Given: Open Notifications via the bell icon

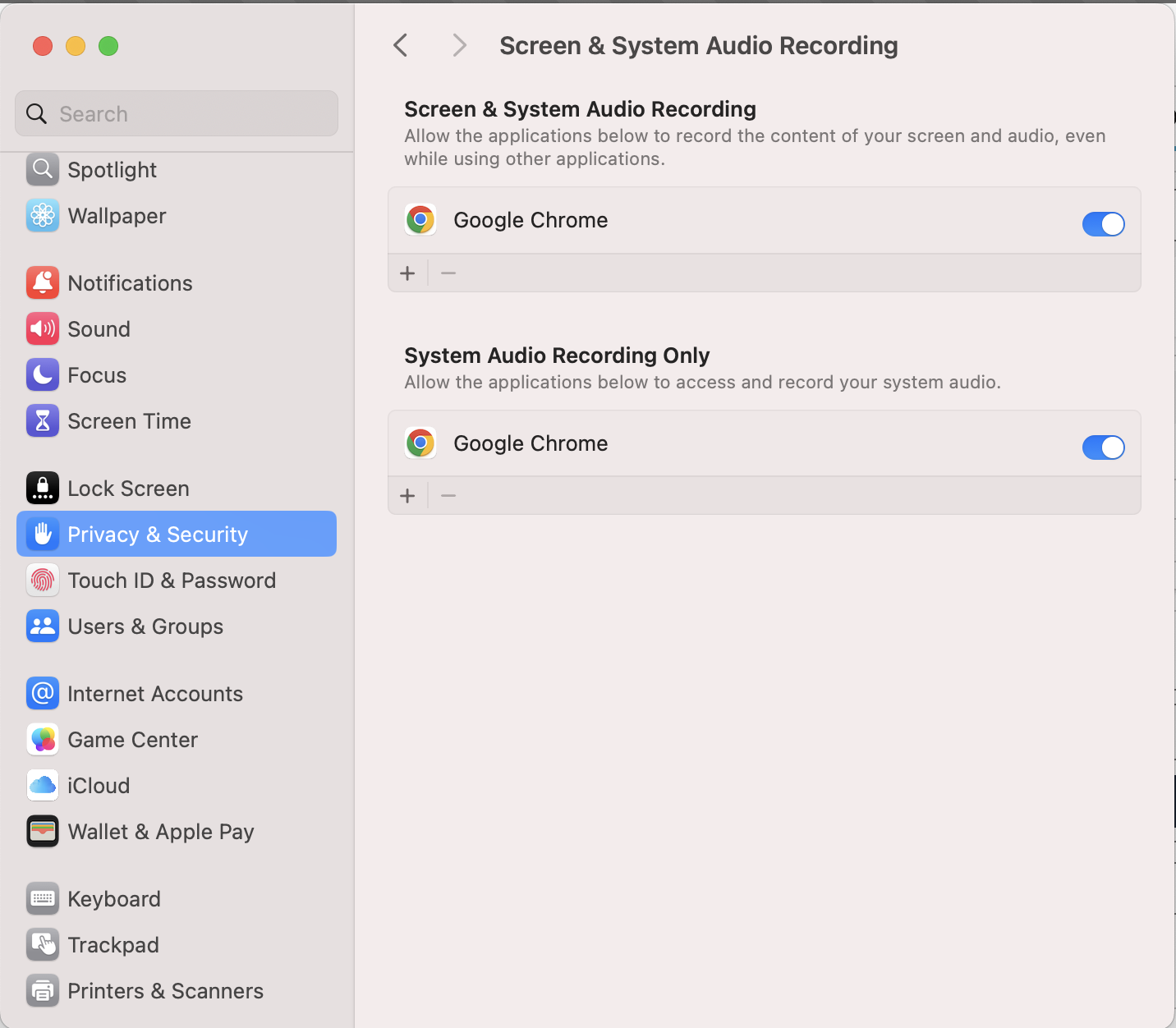Looking at the screenshot, I should click(x=43, y=283).
